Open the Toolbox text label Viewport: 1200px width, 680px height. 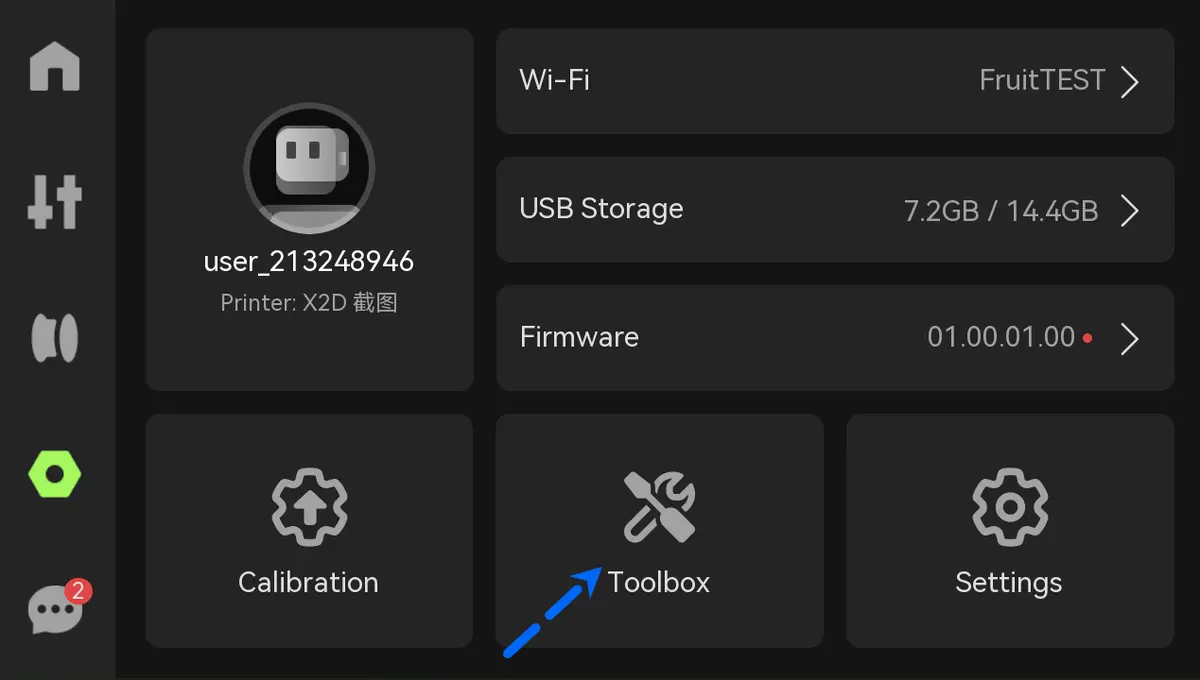click(659, 582)
